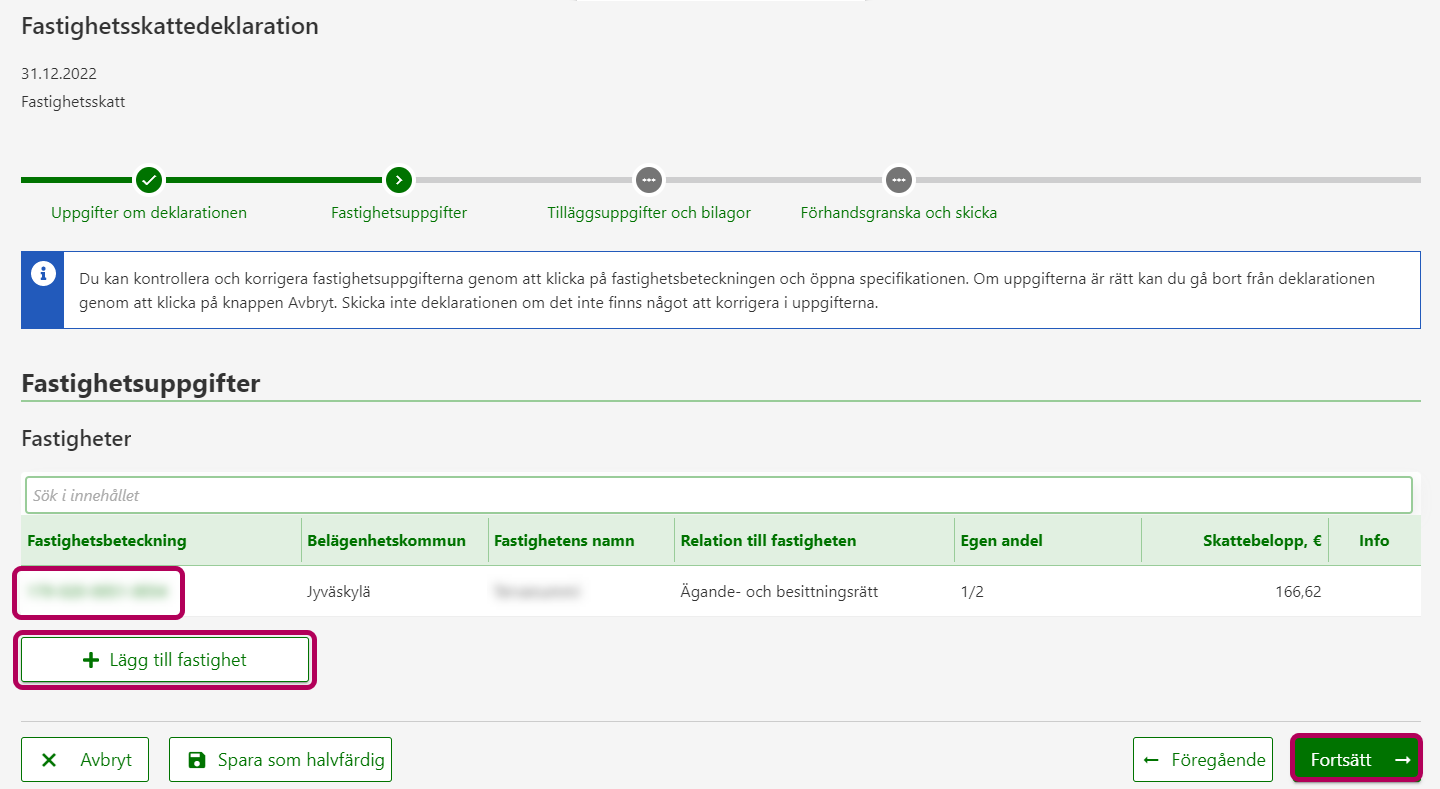
Task: Sort table by Egen andel column
Action: (x=1001, y=541)
